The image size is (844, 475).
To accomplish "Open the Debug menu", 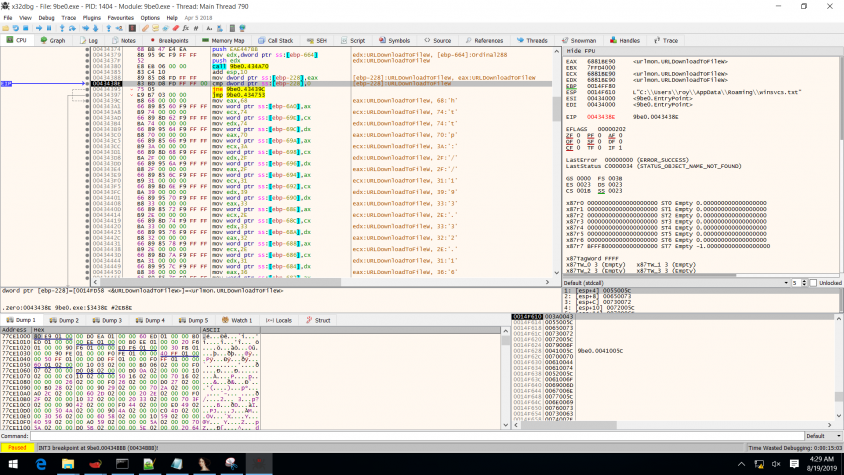I will coord(46,18).
